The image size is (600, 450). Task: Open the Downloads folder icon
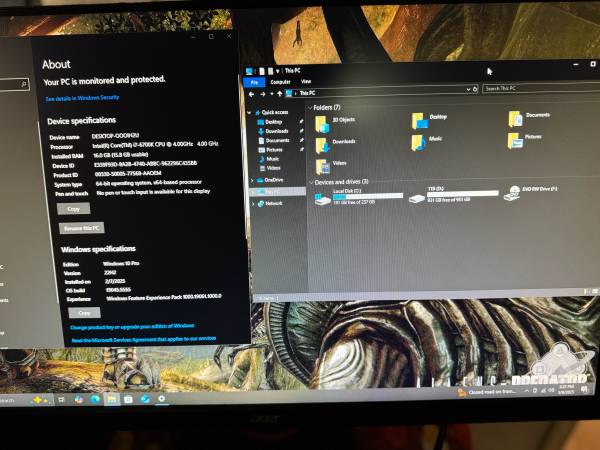tap(322, 146)
